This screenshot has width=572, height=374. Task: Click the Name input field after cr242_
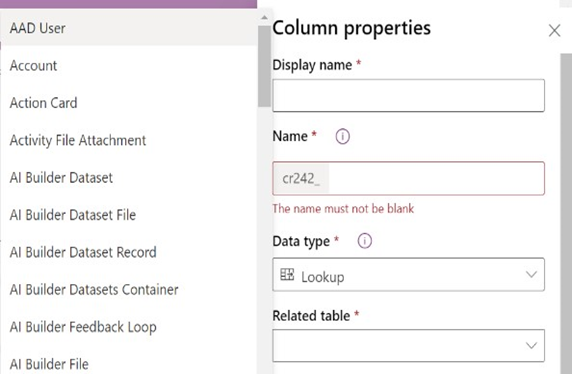click(436, 178)
